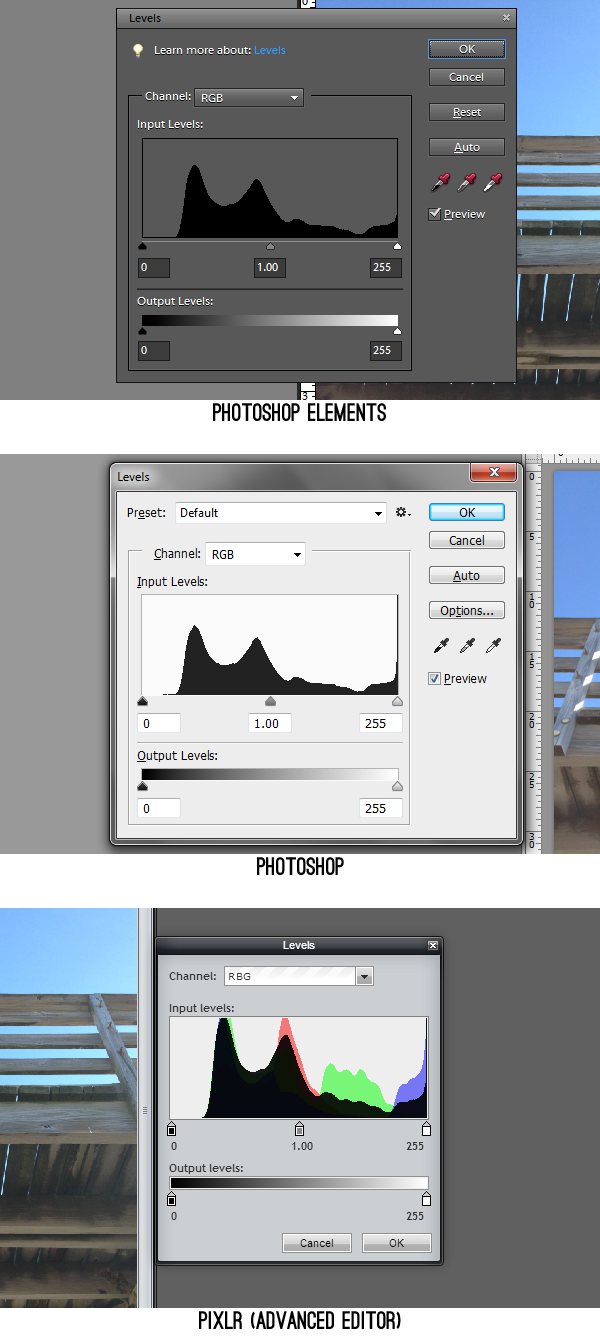The image size is (600, 1341).
Task: Select black point eyedropper in Photoshop Elements Levels
Action: [x=440, y=182]
